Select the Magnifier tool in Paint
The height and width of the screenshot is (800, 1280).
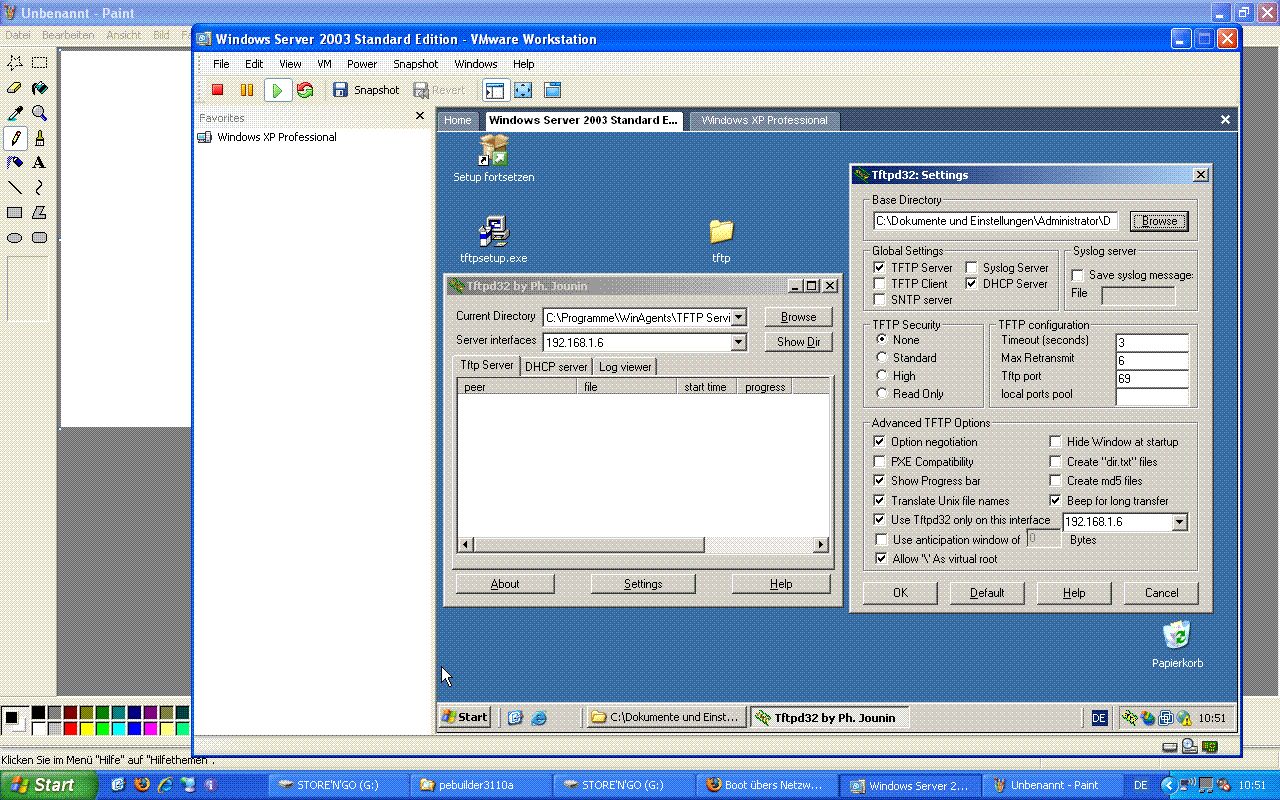(40, 113)
